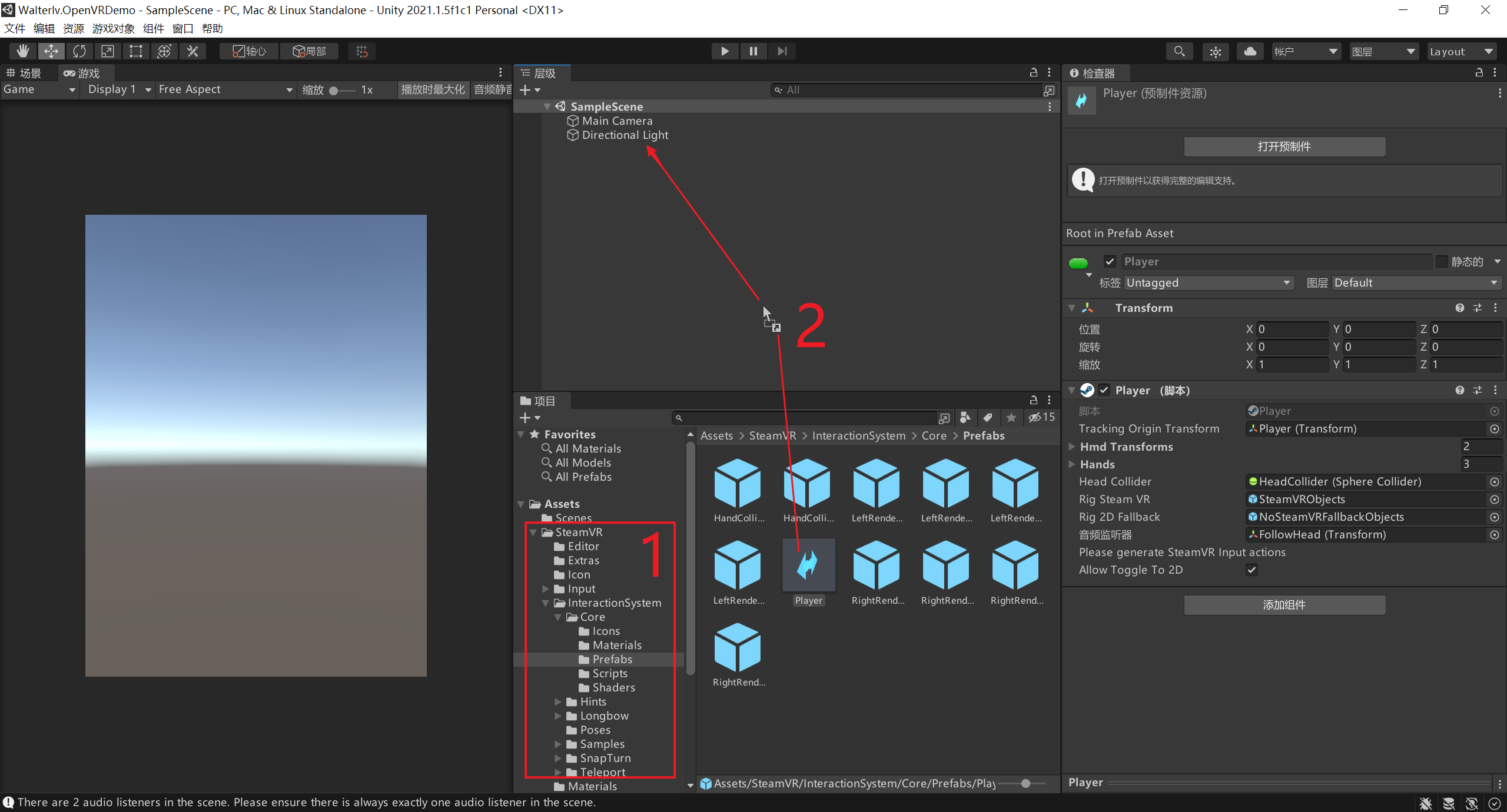Collapse the Transform component
This screenshot has width=1507, height=812.
1072,308
